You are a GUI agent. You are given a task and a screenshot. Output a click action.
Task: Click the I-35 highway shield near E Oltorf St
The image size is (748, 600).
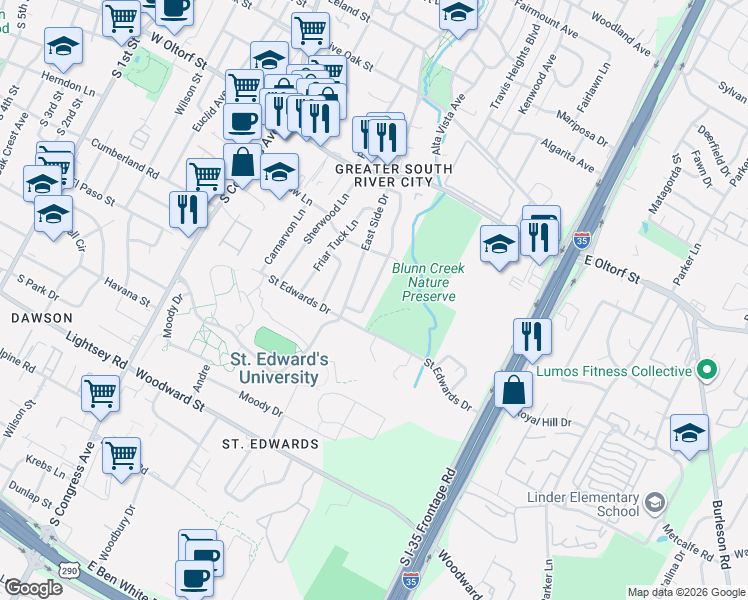tap(582, 239)
